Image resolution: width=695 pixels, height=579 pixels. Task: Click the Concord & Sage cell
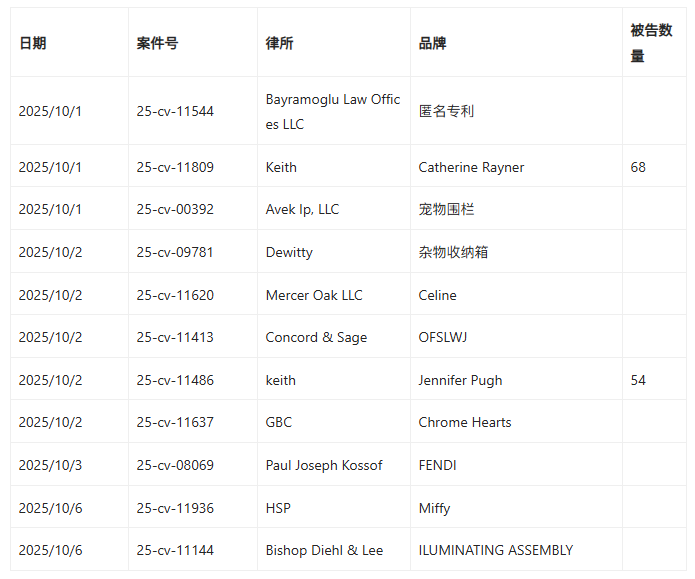pyautogui.click(x=316, y=337)
